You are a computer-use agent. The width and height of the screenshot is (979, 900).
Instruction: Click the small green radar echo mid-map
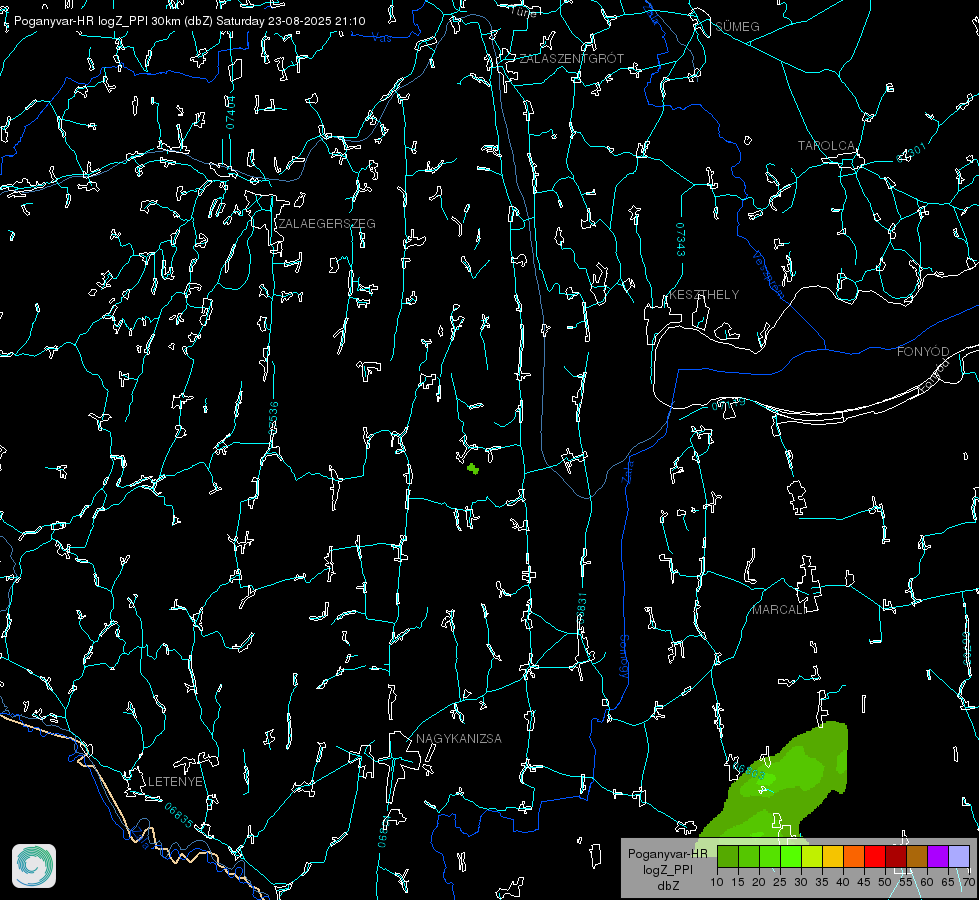473,468
